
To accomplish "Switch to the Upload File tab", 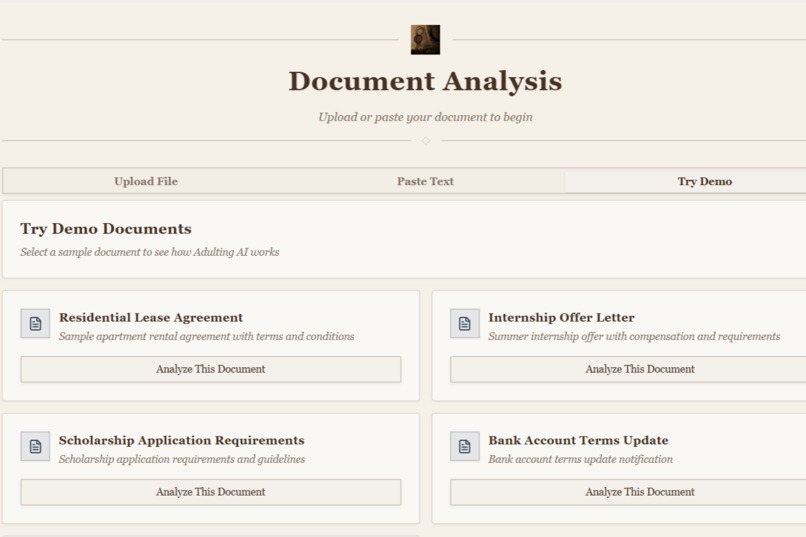I will (x=146, y=181).
